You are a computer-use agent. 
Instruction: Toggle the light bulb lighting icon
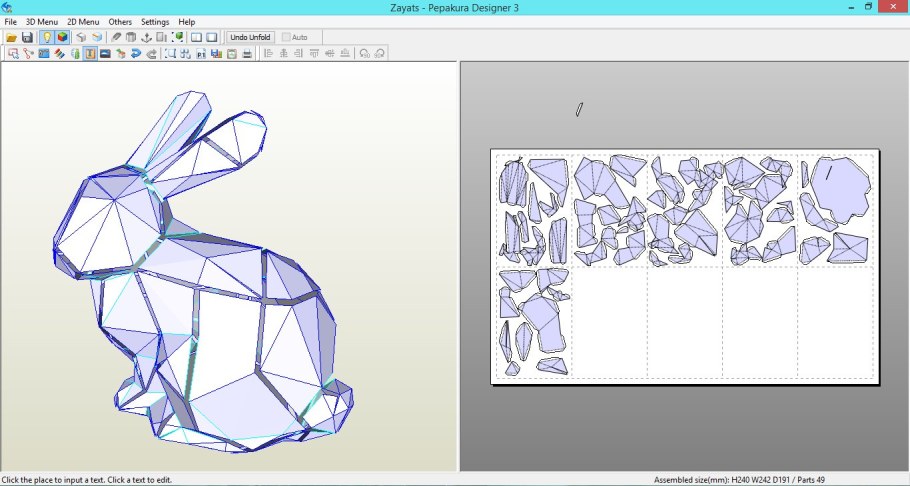[x=46, y=37]
